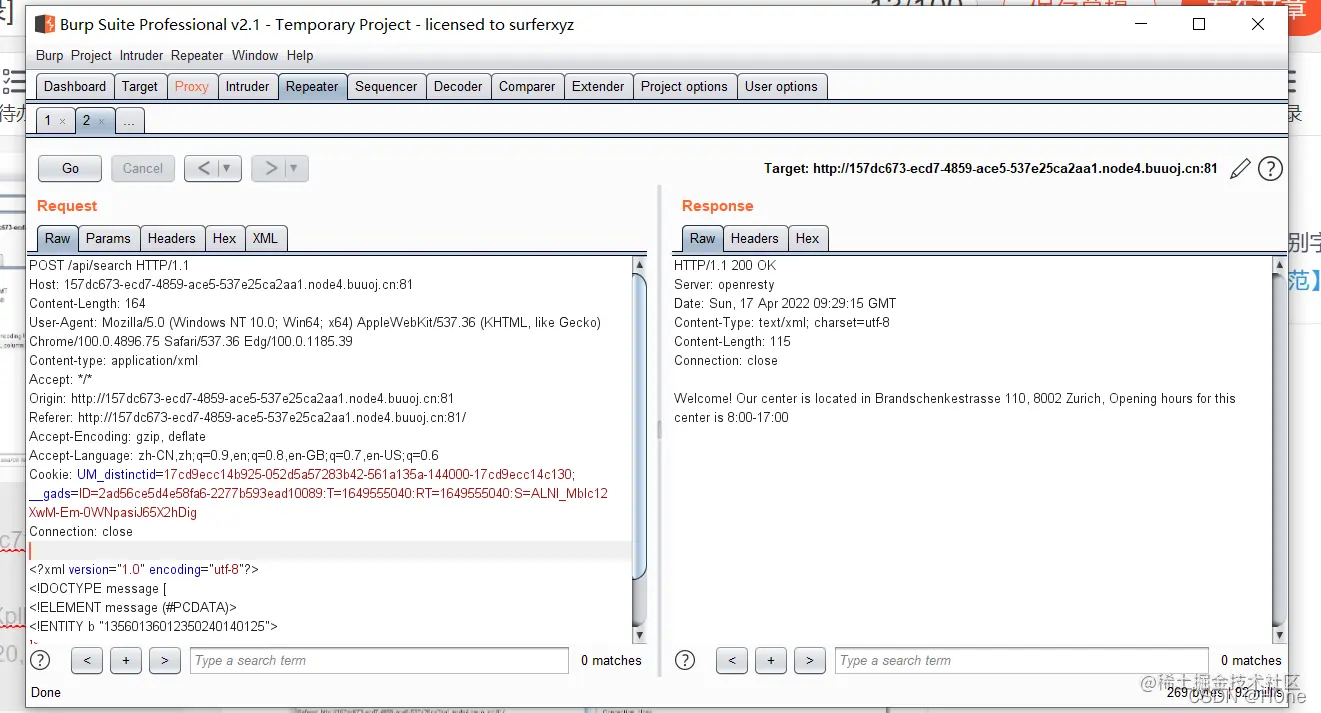Click the Burp Suite logo icon in title bar
Image resolution: width=1321 pixels, height=713 pixels.
pos(45,24)
